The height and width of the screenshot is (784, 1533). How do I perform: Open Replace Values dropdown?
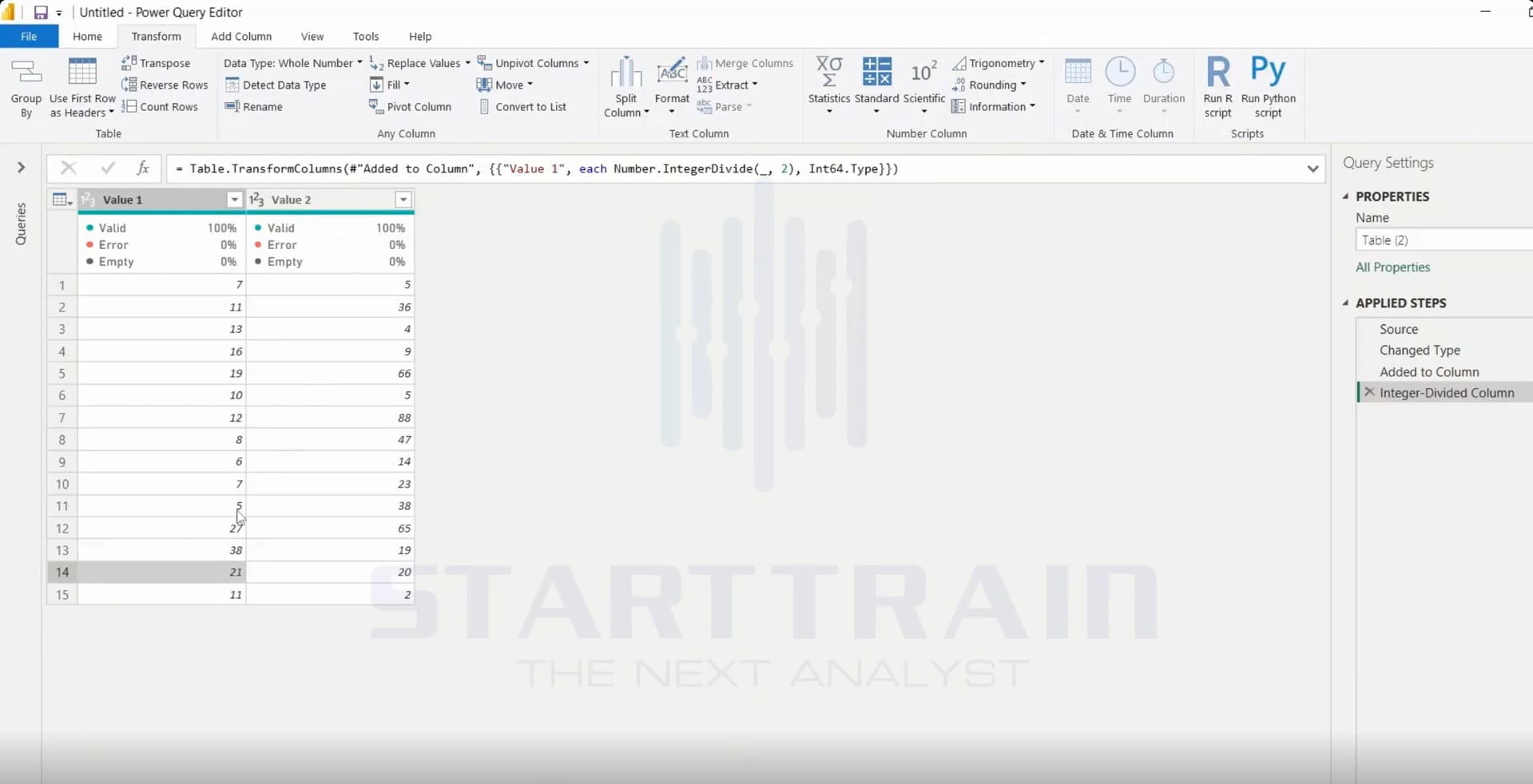coord(419,63)
